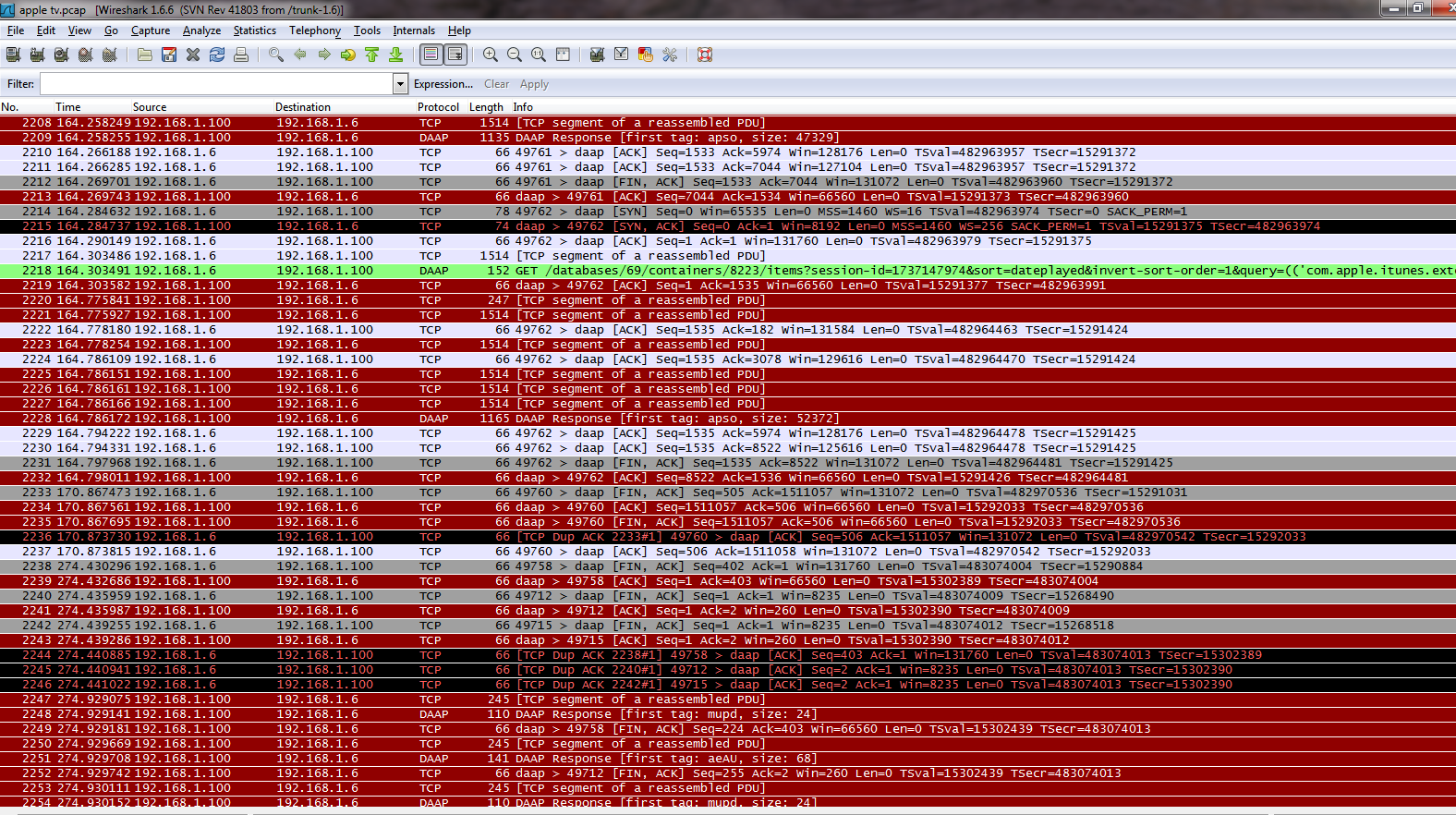Go forward in packet history
The height and width of the screenshot is (815, 1456).
324,55
